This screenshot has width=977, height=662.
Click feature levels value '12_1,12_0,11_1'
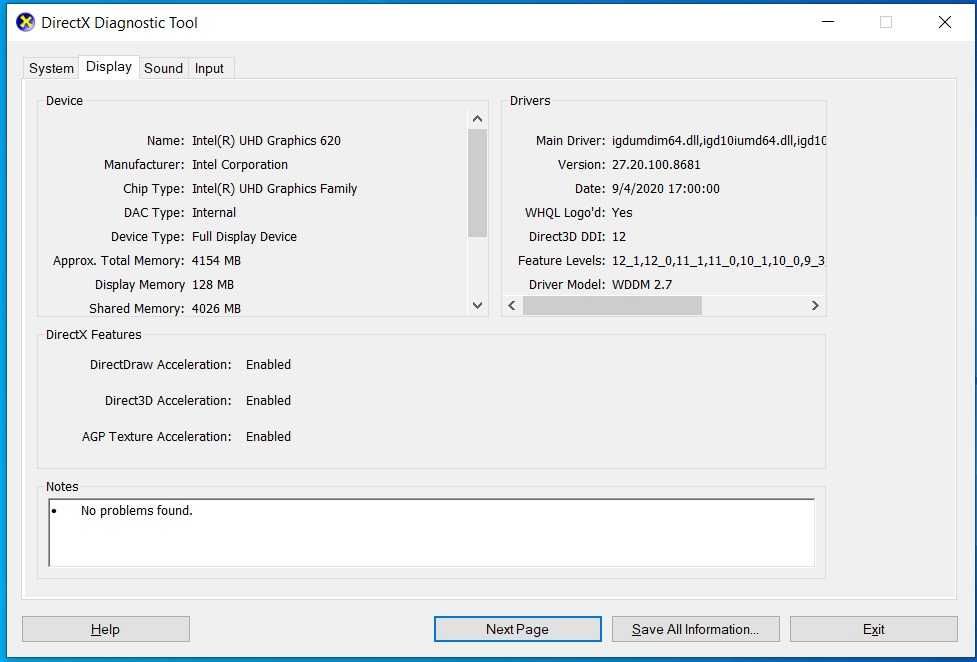pyautogui.click(x=658, y=261)
